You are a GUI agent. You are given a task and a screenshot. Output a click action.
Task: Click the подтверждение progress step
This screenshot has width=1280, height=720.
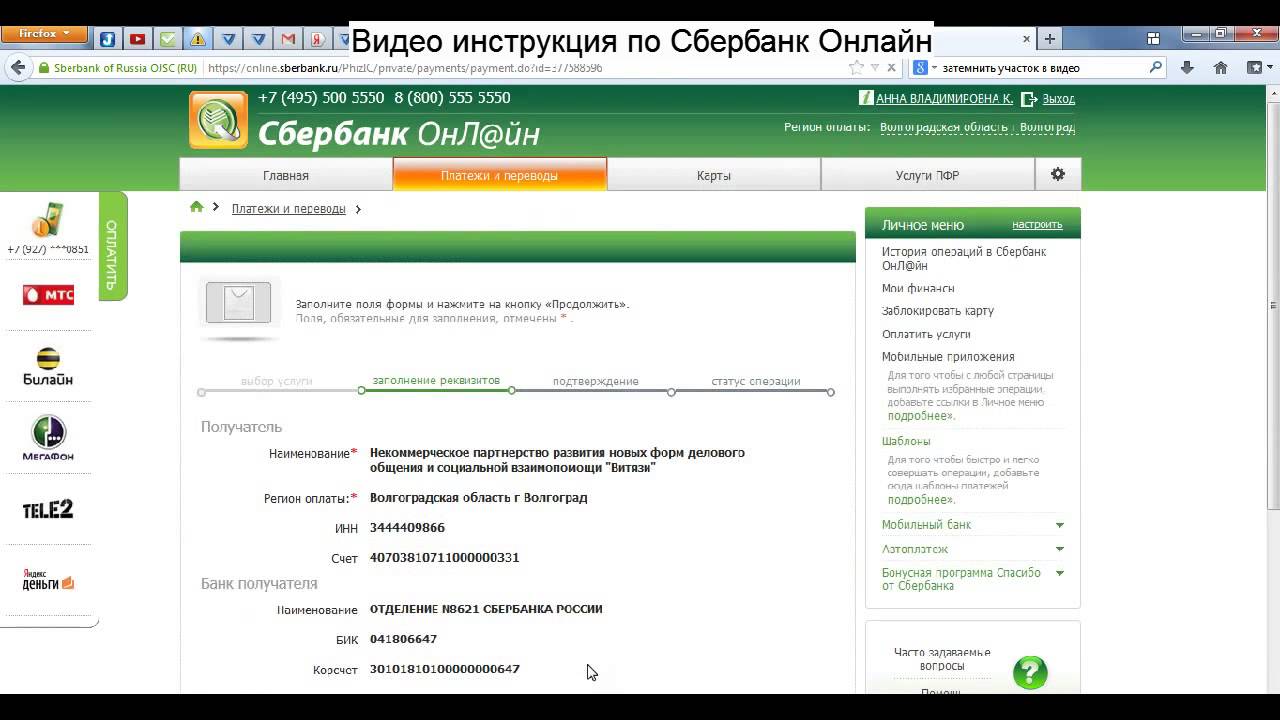tap(595, 381)
